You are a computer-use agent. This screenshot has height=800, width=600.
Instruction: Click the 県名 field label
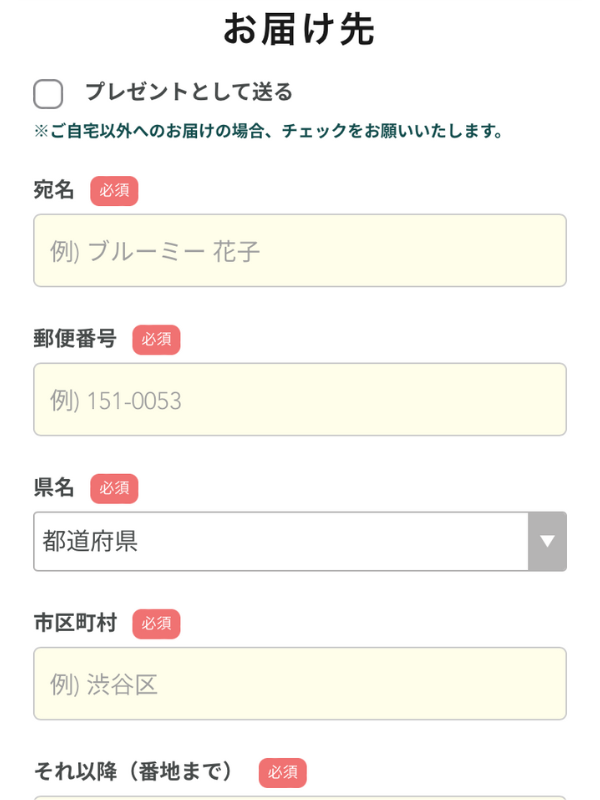54,488
